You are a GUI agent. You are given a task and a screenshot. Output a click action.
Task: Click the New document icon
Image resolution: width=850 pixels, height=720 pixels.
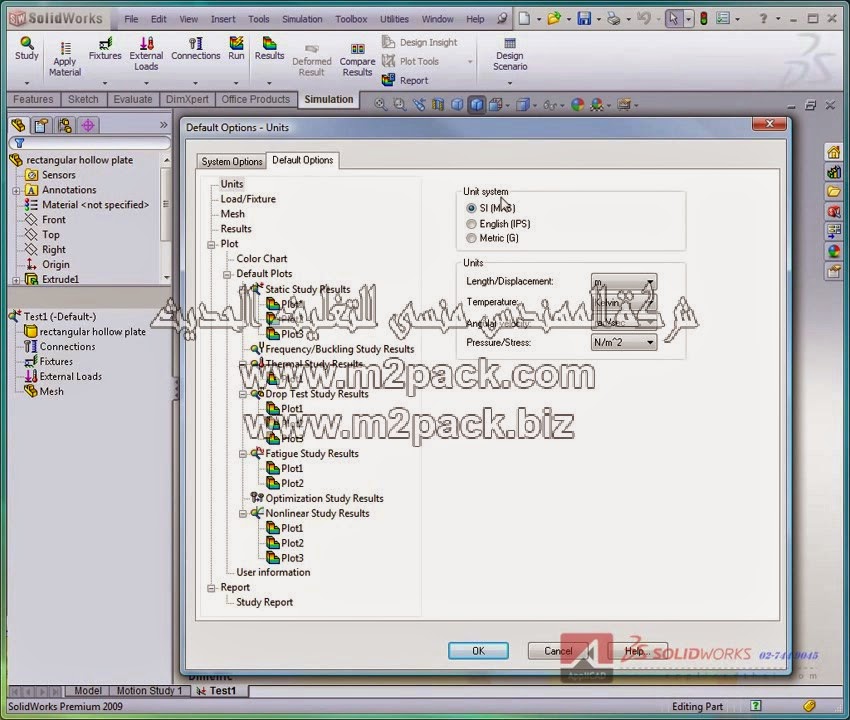[524, 19]
